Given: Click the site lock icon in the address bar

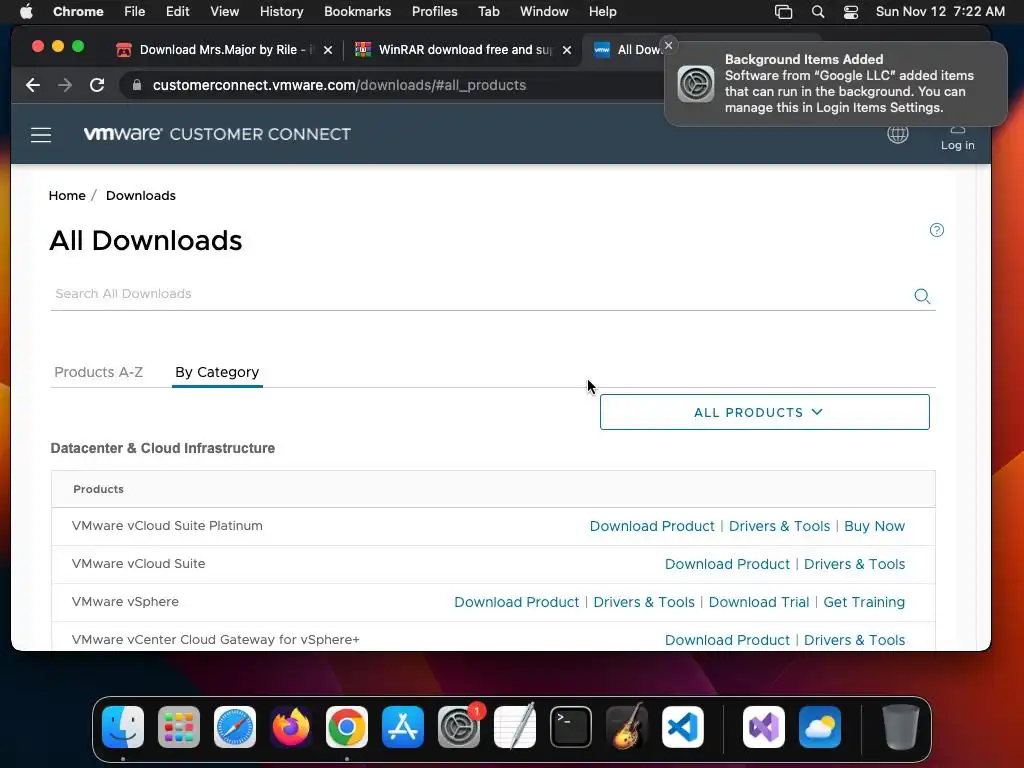Looking at the screenshot, I should point(136,85).
